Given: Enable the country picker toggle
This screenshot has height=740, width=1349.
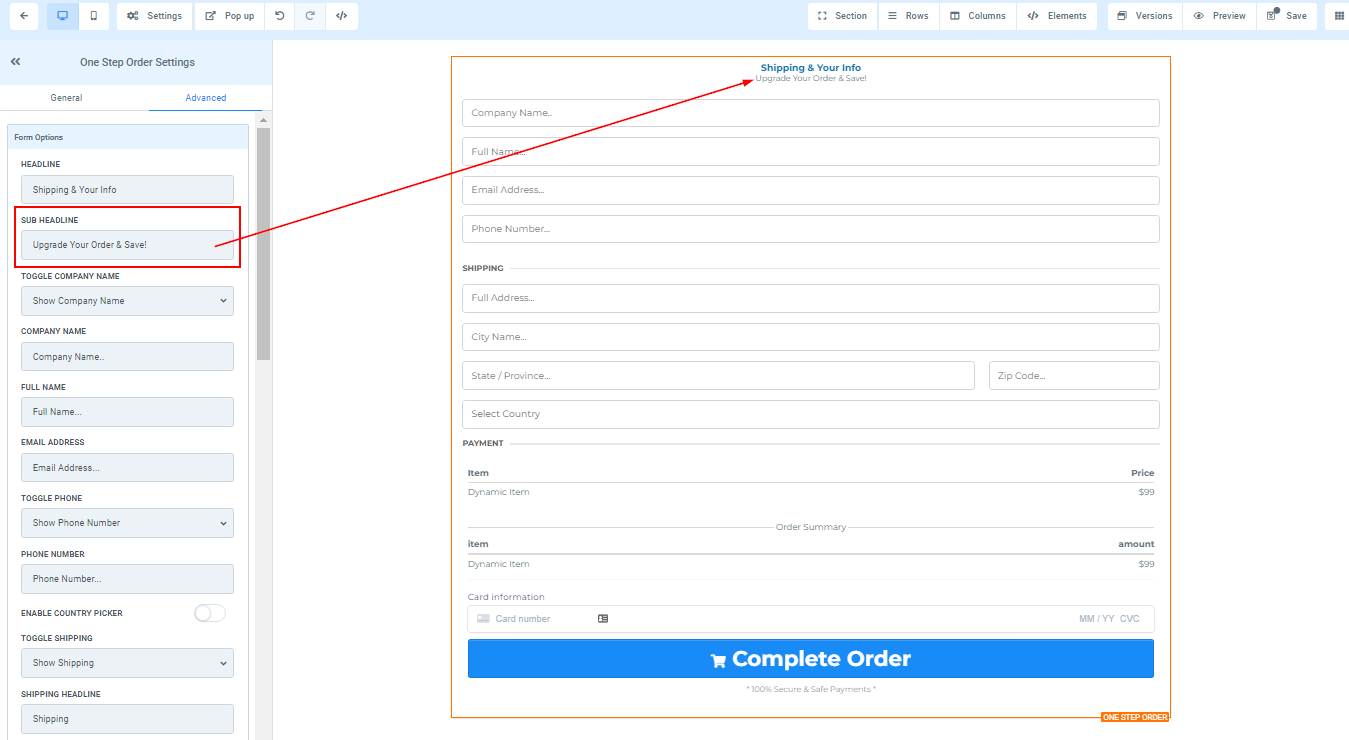Looking at the screenshot, I should pos(210,613).
